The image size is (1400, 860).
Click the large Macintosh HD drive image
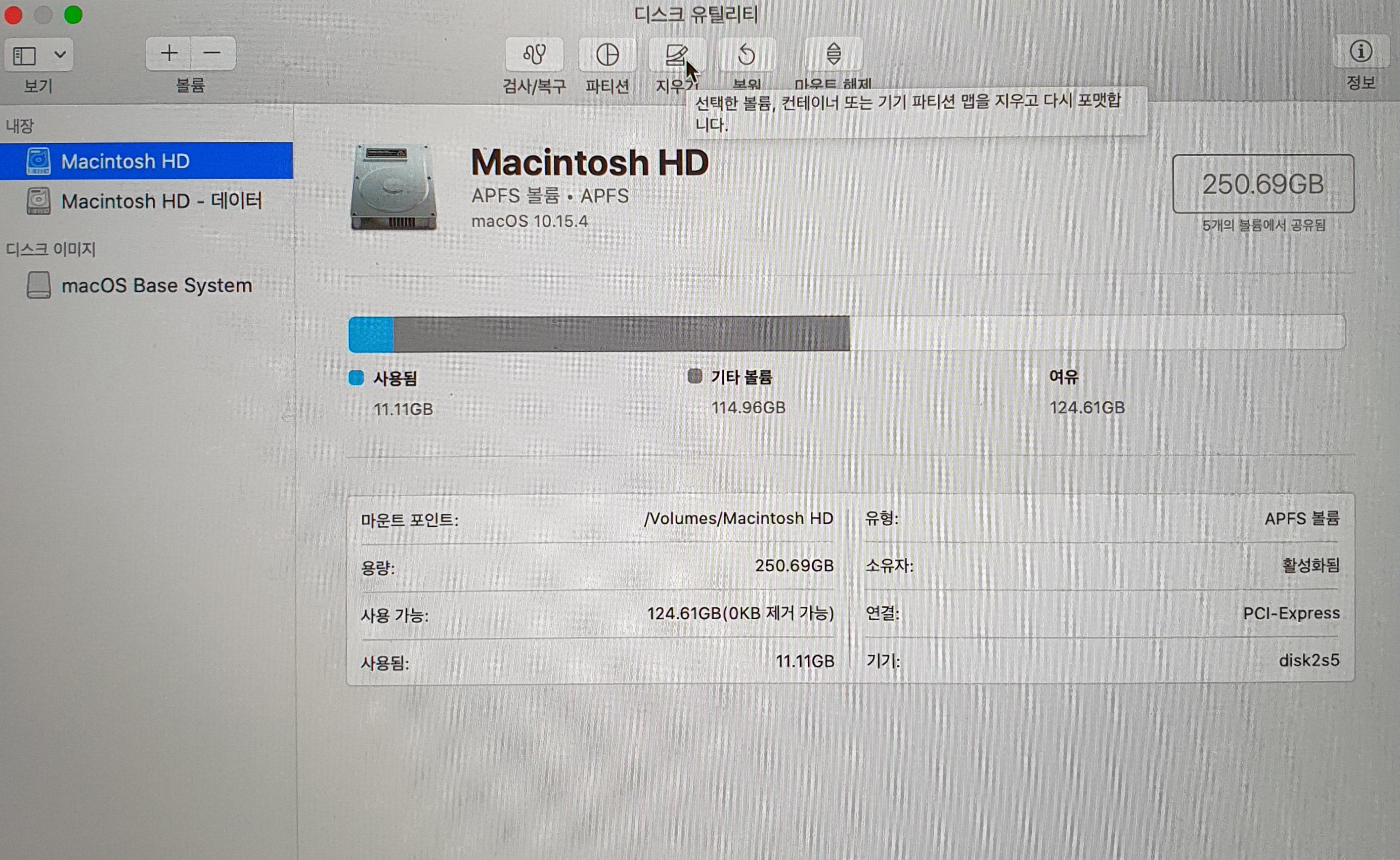(x=394, y=187)
